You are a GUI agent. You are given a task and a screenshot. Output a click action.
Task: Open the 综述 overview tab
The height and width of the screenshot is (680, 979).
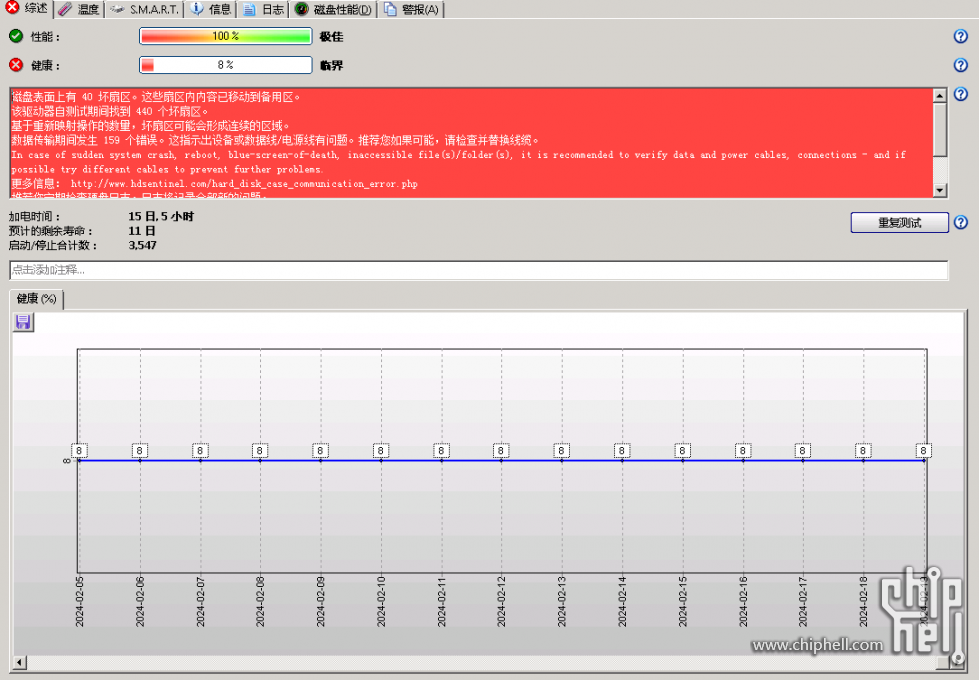click(27, 8)
